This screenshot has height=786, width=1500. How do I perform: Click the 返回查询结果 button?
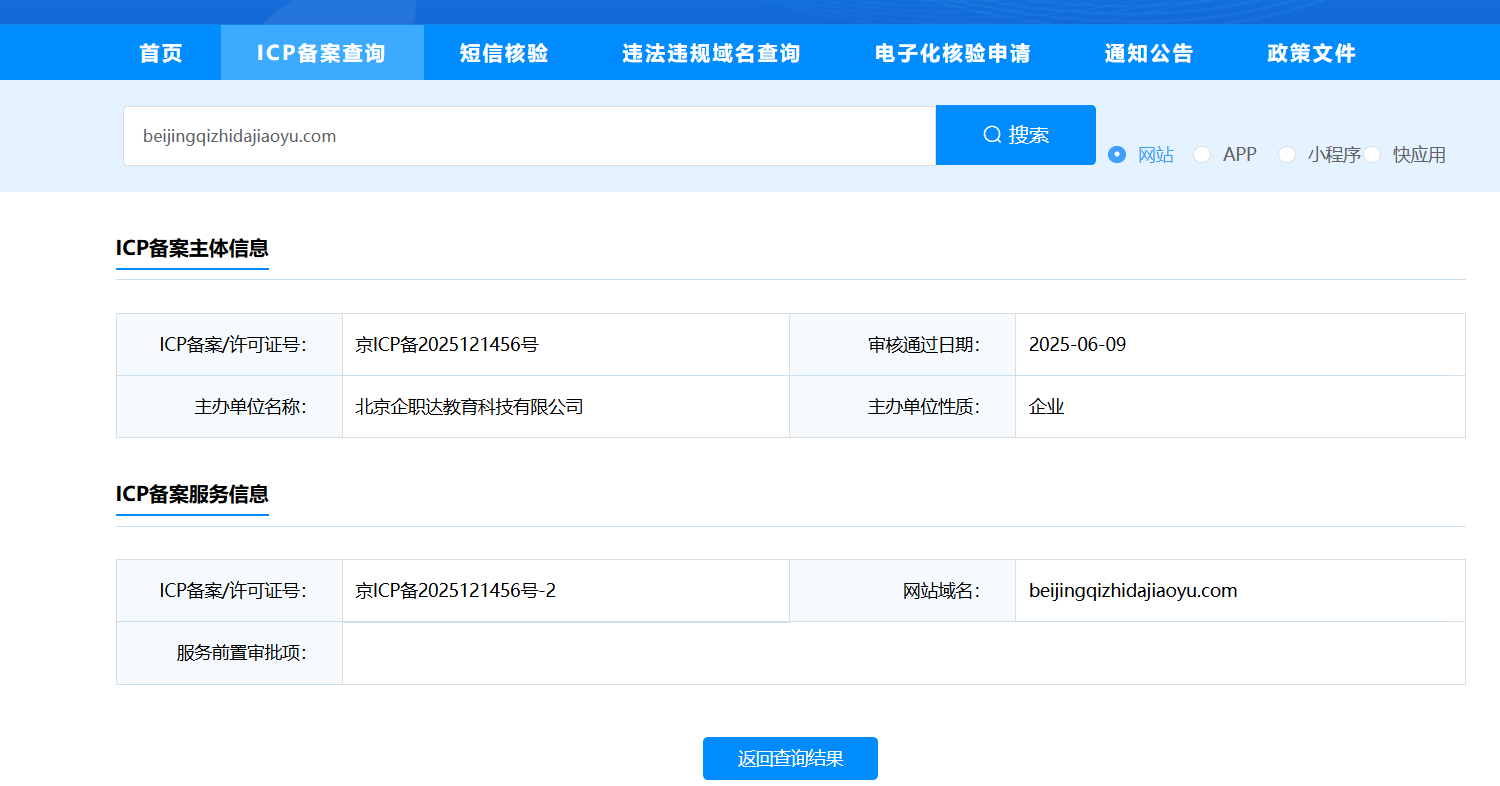click(x=790, y=758)
